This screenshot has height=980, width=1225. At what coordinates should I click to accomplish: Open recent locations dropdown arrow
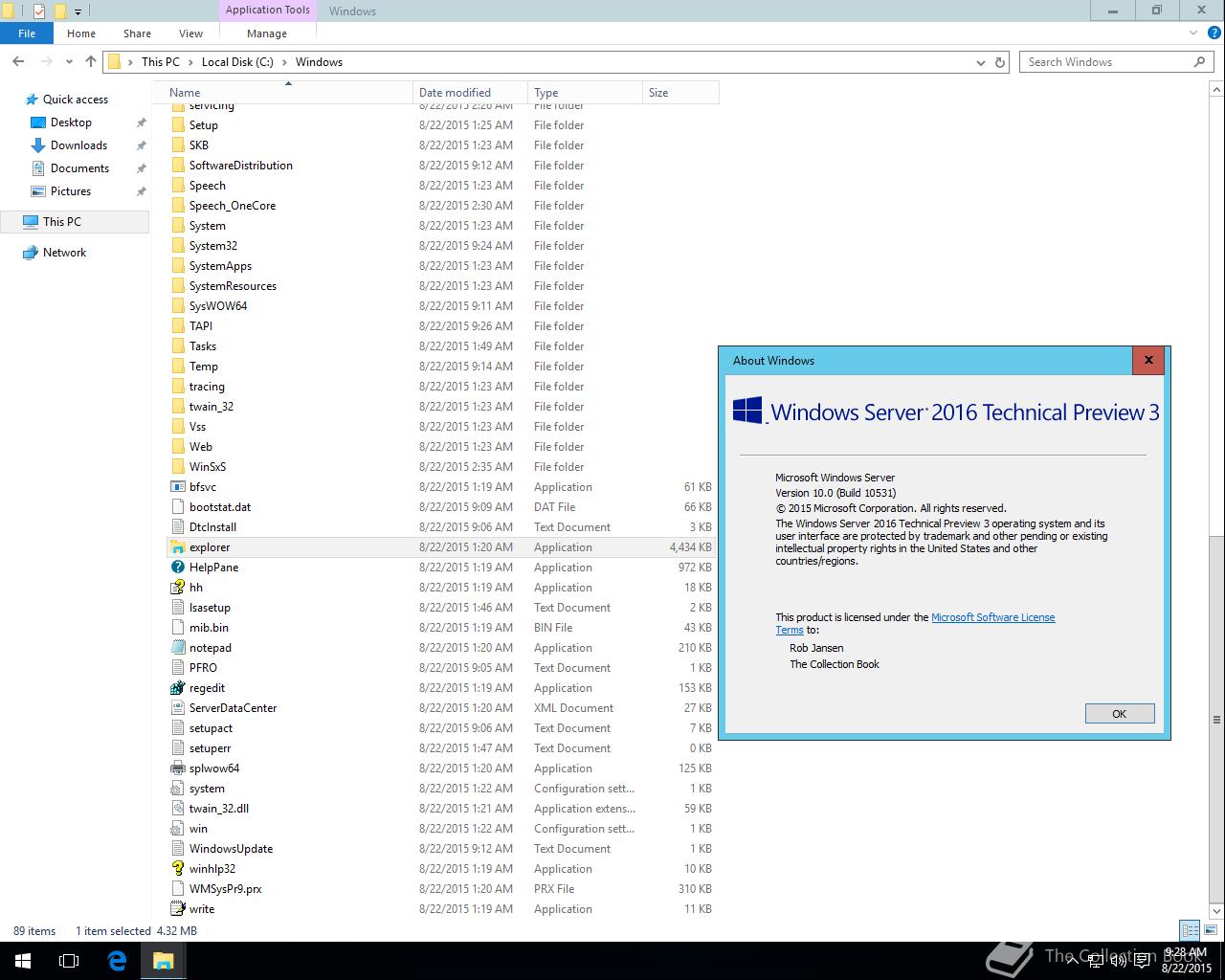click(69, 62)
